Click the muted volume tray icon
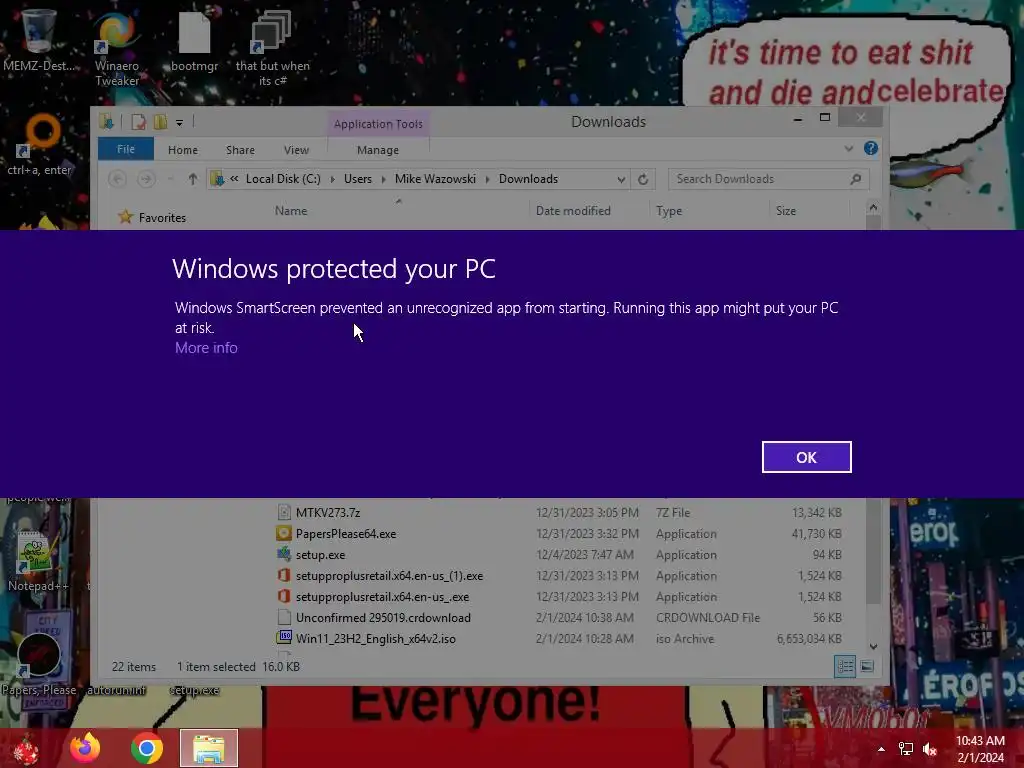1024x768 pixels. 930,749
